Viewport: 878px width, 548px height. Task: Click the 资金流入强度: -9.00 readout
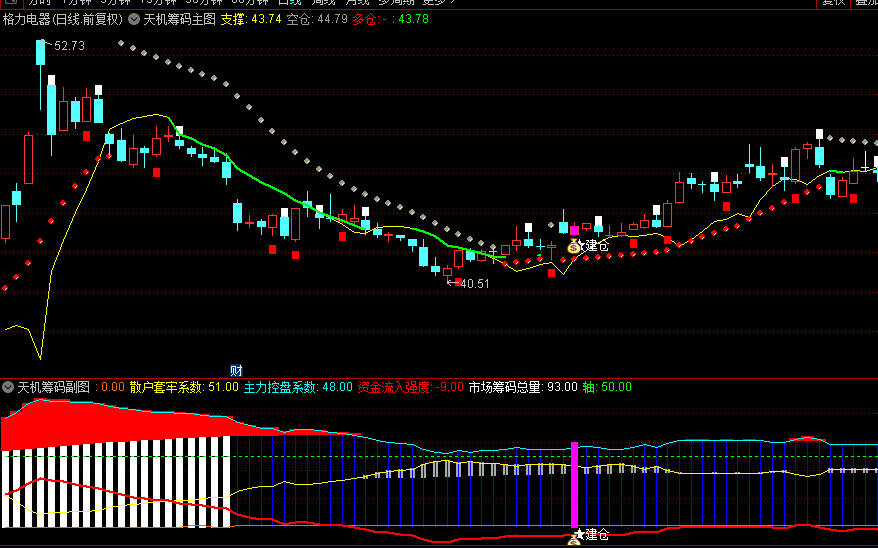click(x=410, y=387)
